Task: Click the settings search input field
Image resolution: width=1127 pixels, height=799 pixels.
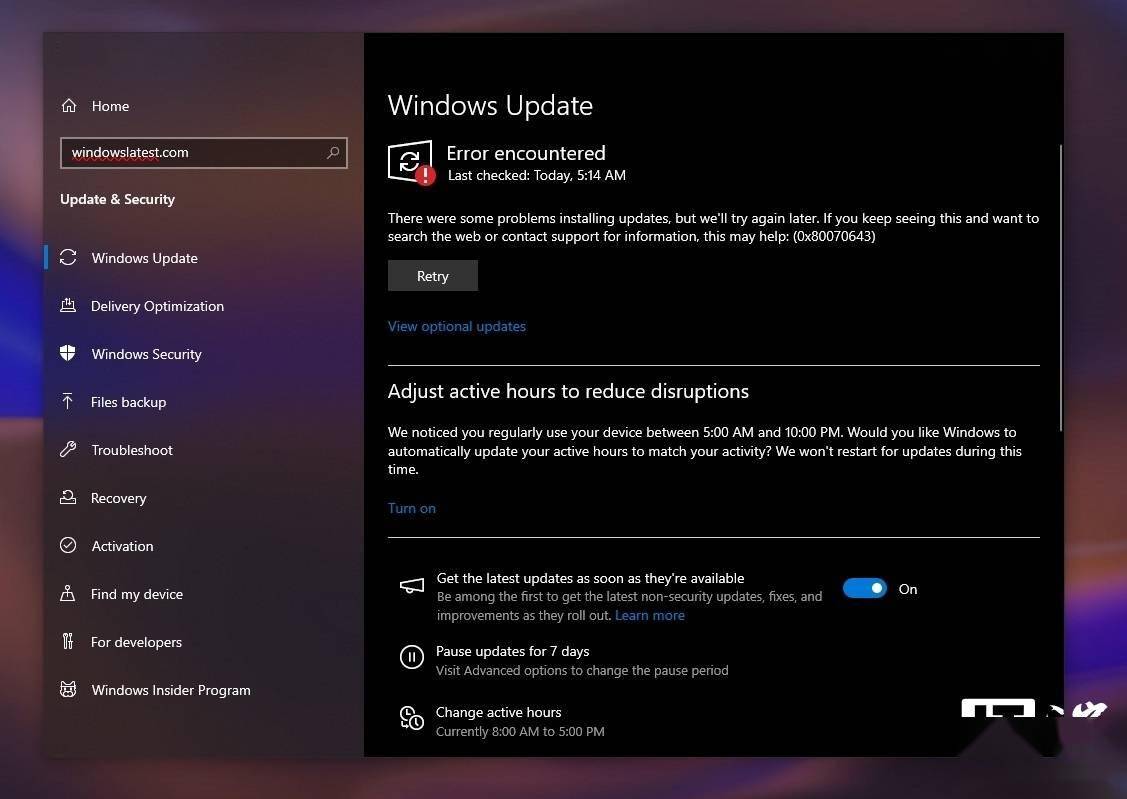Action: coord(203,152)
